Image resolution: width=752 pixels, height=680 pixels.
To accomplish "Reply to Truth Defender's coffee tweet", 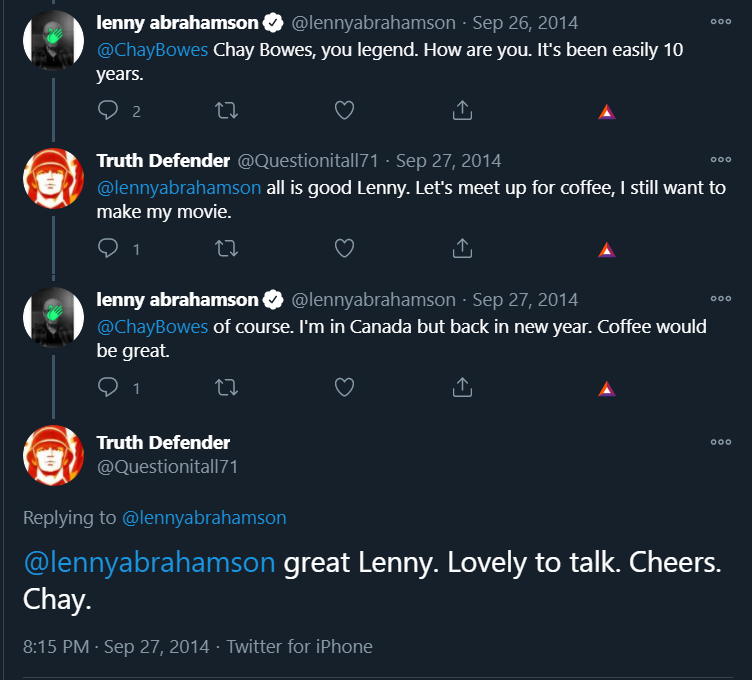I will click(x=109, y=249).
